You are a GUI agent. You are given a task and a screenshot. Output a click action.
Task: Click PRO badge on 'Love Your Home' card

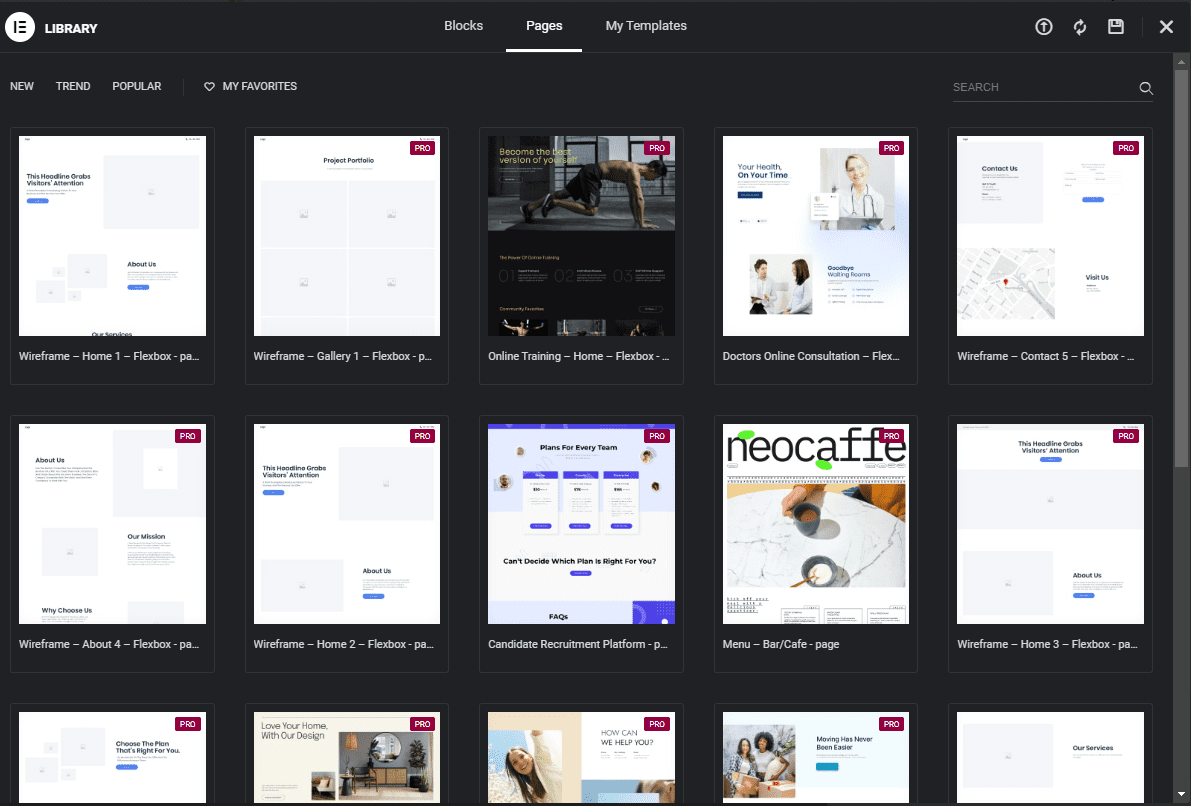click(x=422, y=724)
